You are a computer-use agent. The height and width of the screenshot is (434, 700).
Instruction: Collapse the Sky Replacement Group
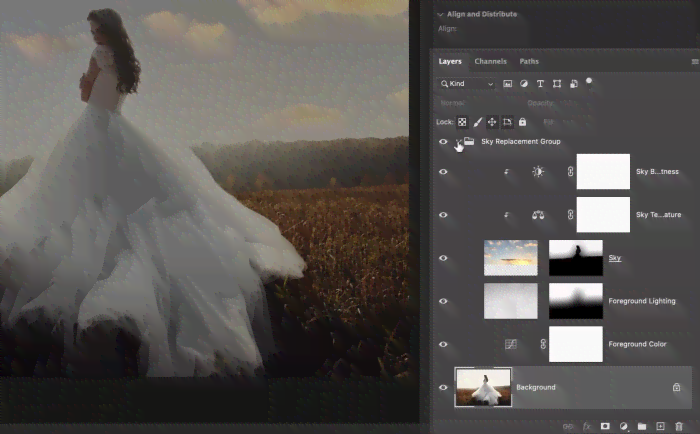458,142
